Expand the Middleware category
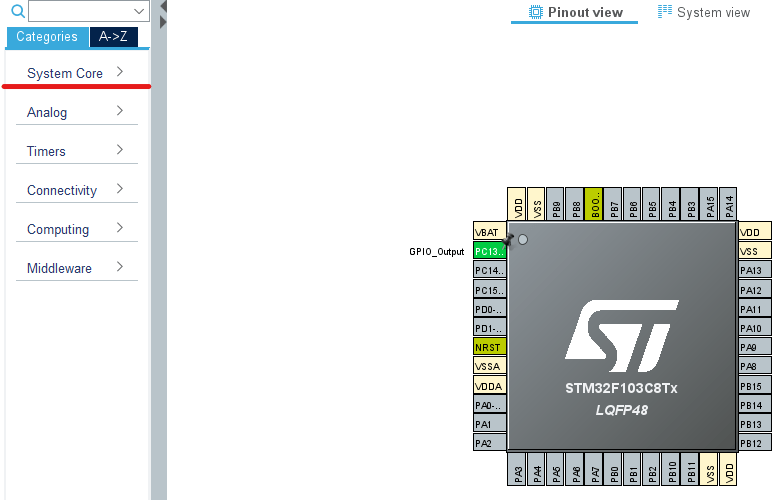This screenshot has width=784, height=500. click(76, 268)
